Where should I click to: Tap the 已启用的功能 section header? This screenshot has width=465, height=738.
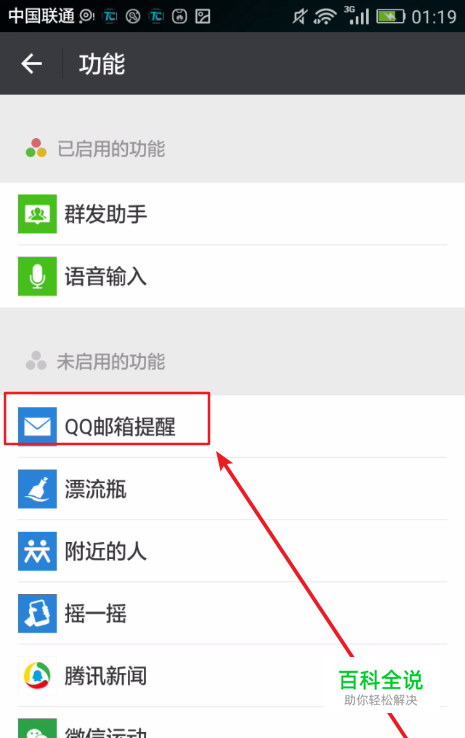pyautogui.click(x=111, y=149)
